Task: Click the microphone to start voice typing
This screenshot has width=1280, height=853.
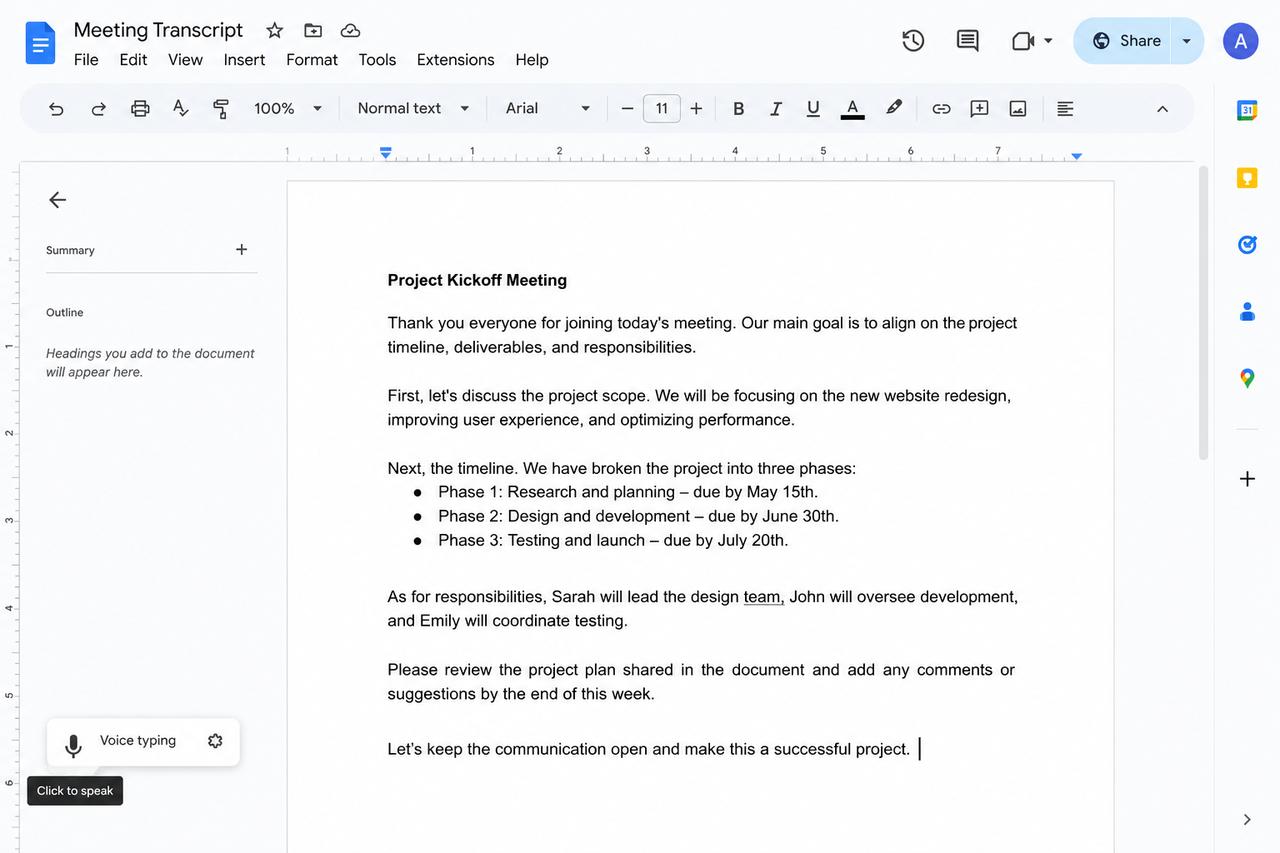Action: (x=73, y=746)
